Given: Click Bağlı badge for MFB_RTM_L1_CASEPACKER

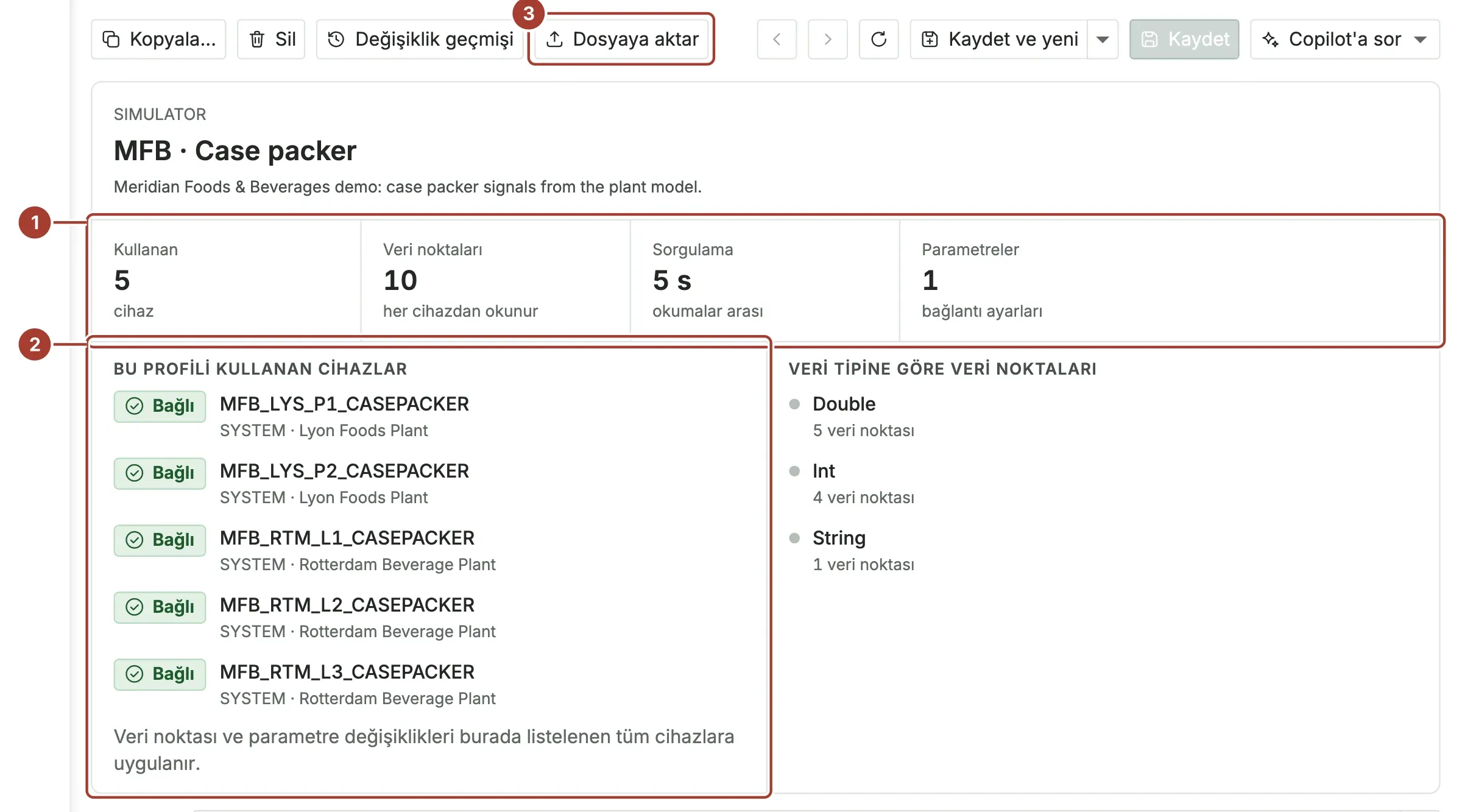Looking at the screenshot, I should [x=160, y=540].
